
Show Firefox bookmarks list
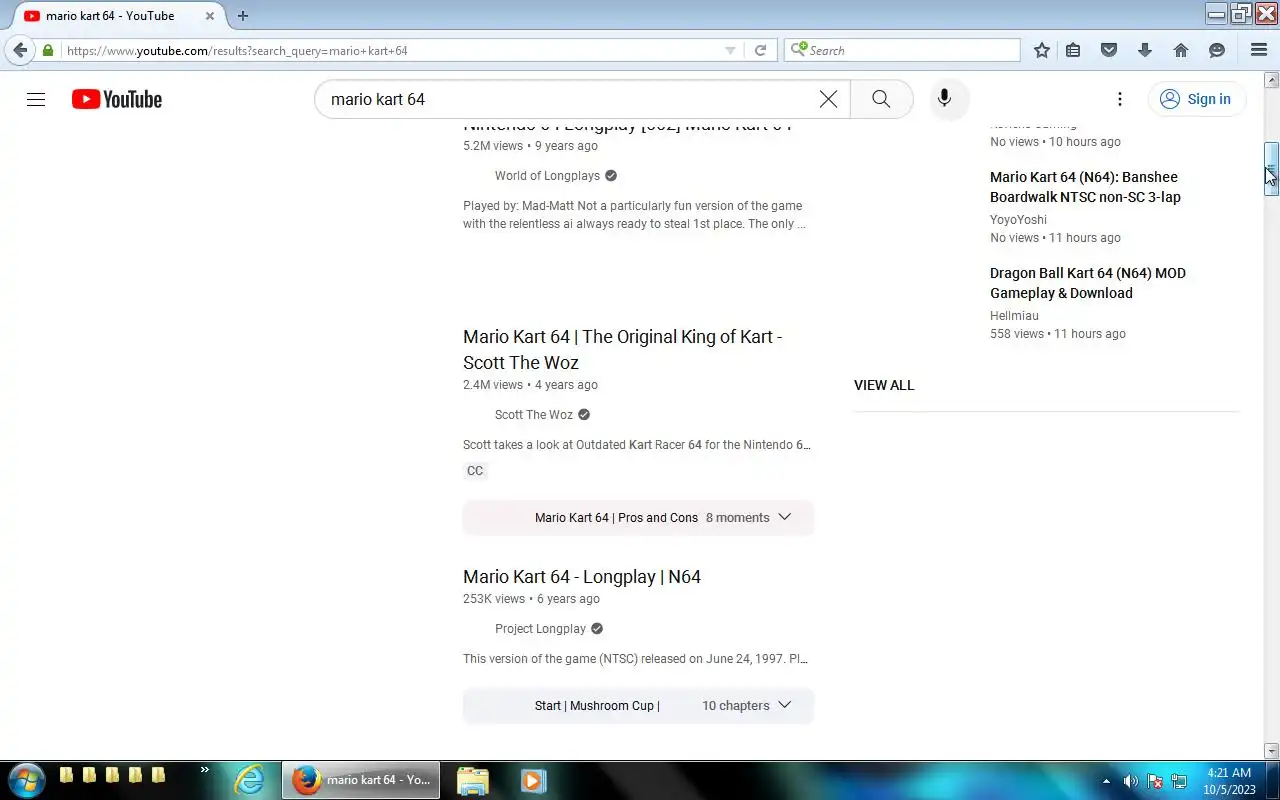1073,50
